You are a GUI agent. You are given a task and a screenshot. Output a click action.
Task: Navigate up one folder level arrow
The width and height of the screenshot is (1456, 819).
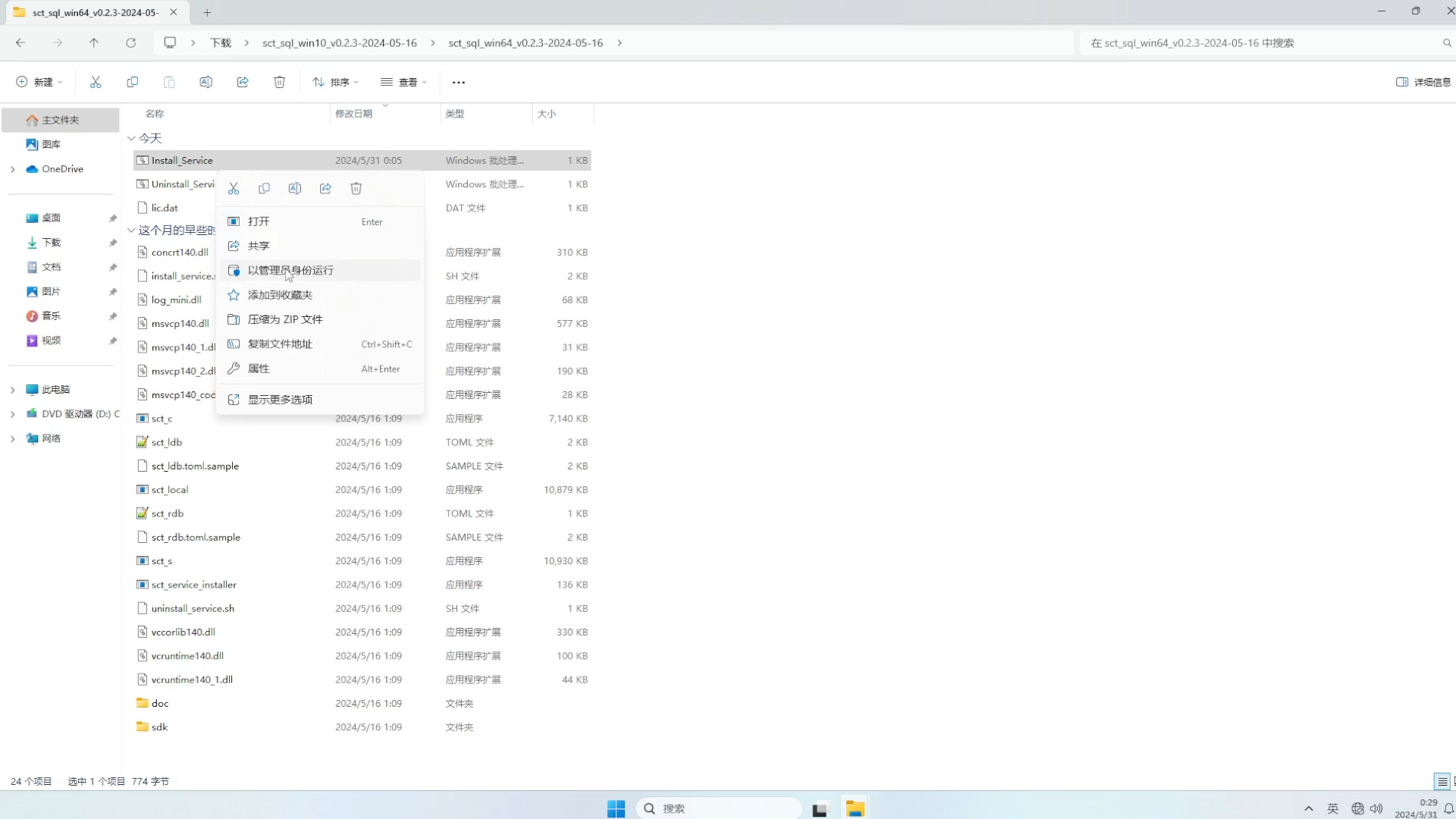(94, 43)
